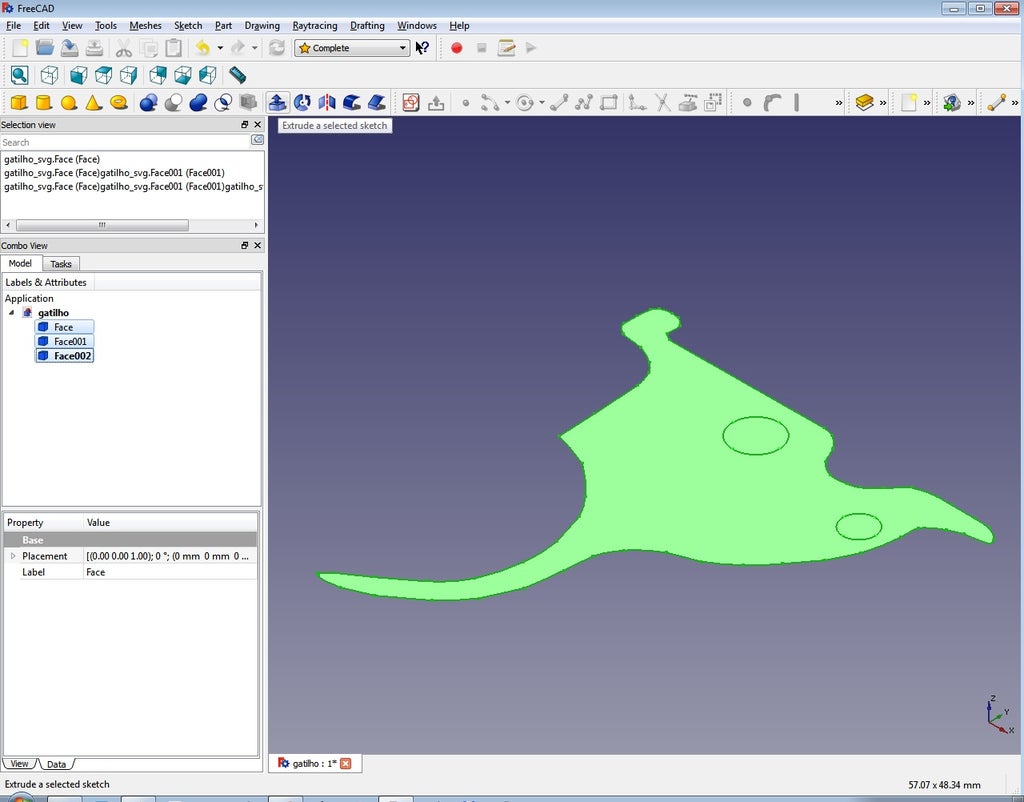
Task: Open the Complete workbench dropdown
Action: [x=352, y=48]
